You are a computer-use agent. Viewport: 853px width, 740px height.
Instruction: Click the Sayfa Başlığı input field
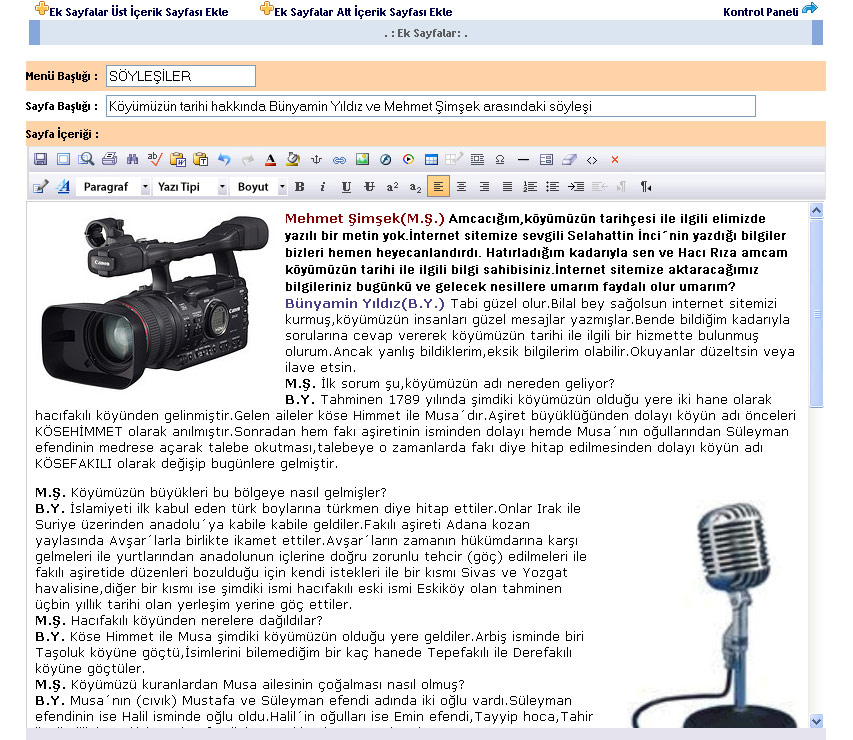(431, 106)
